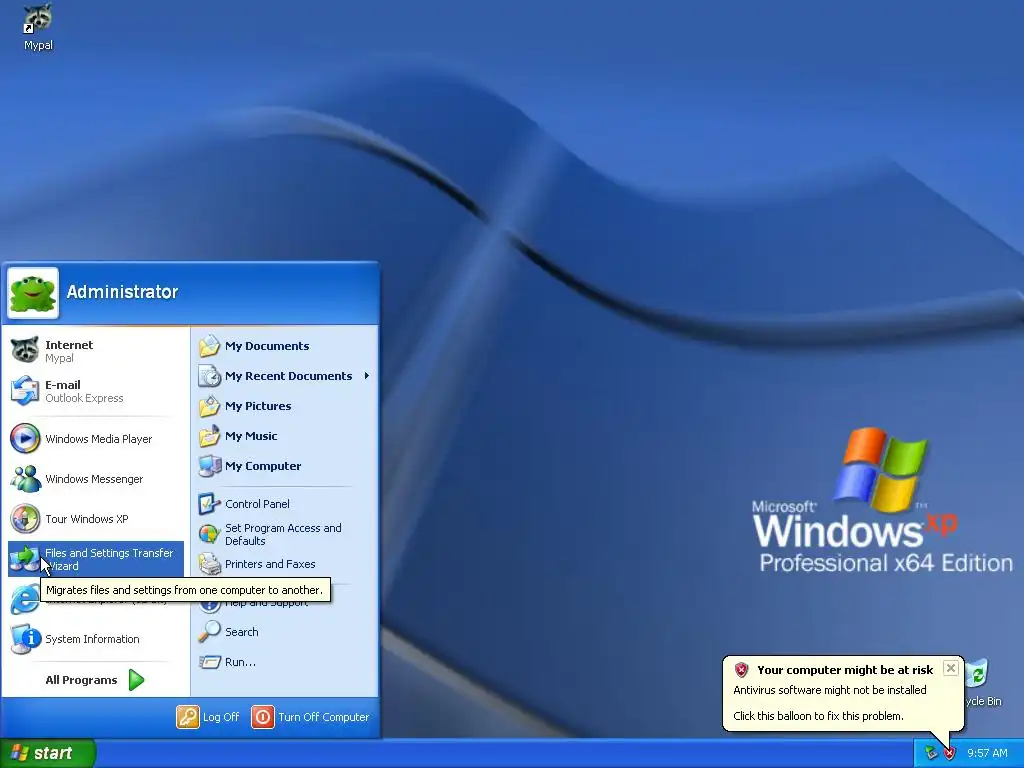Open System Information icon

point(25,639)
